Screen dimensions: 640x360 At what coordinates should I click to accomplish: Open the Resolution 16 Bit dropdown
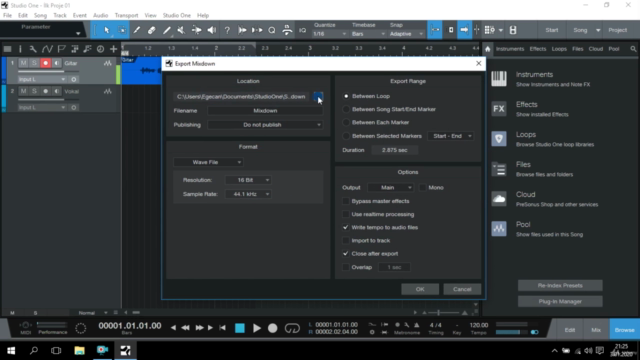click(x=248, y=180)
